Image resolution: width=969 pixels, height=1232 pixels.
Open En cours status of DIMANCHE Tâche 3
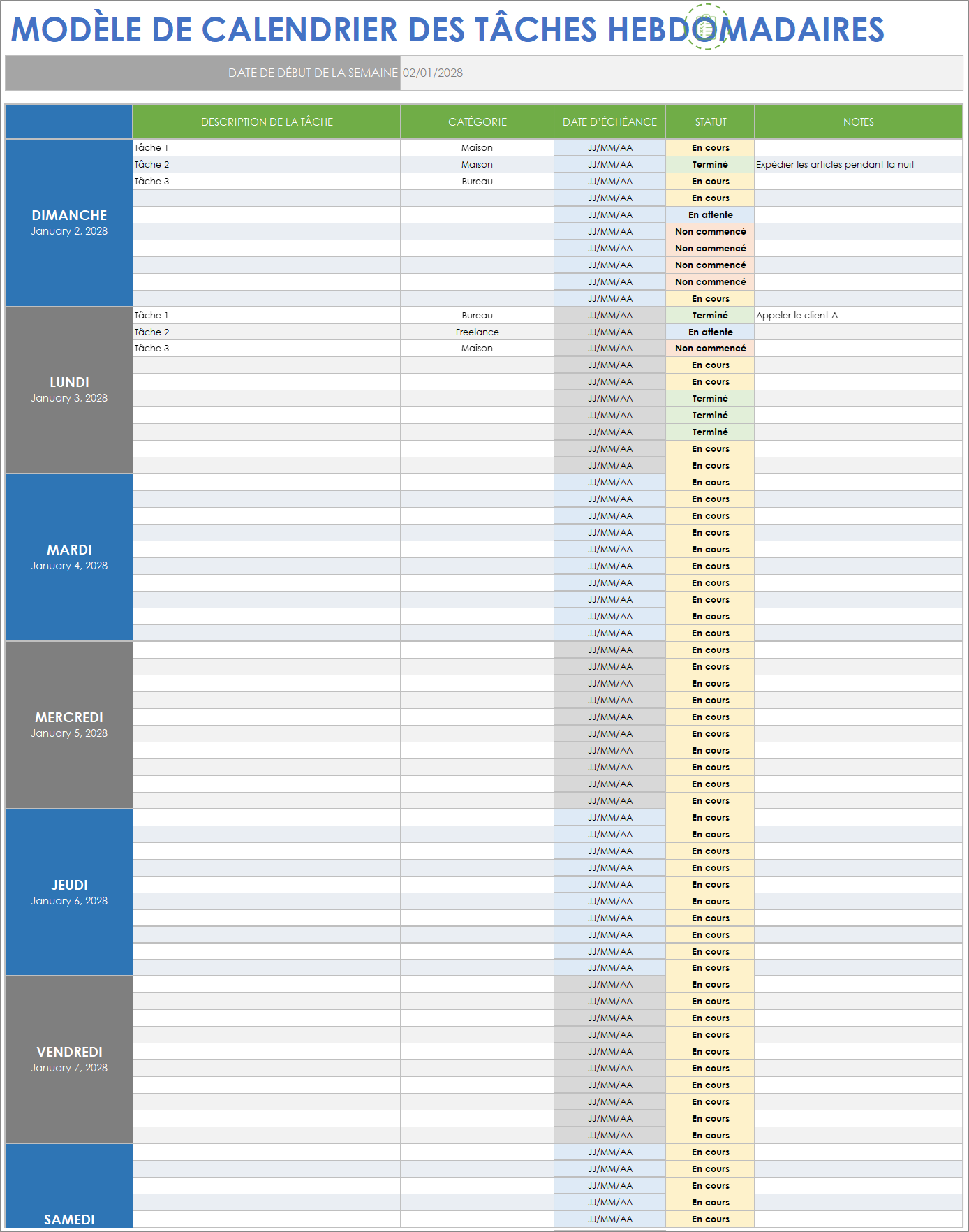tap(711, 181)
